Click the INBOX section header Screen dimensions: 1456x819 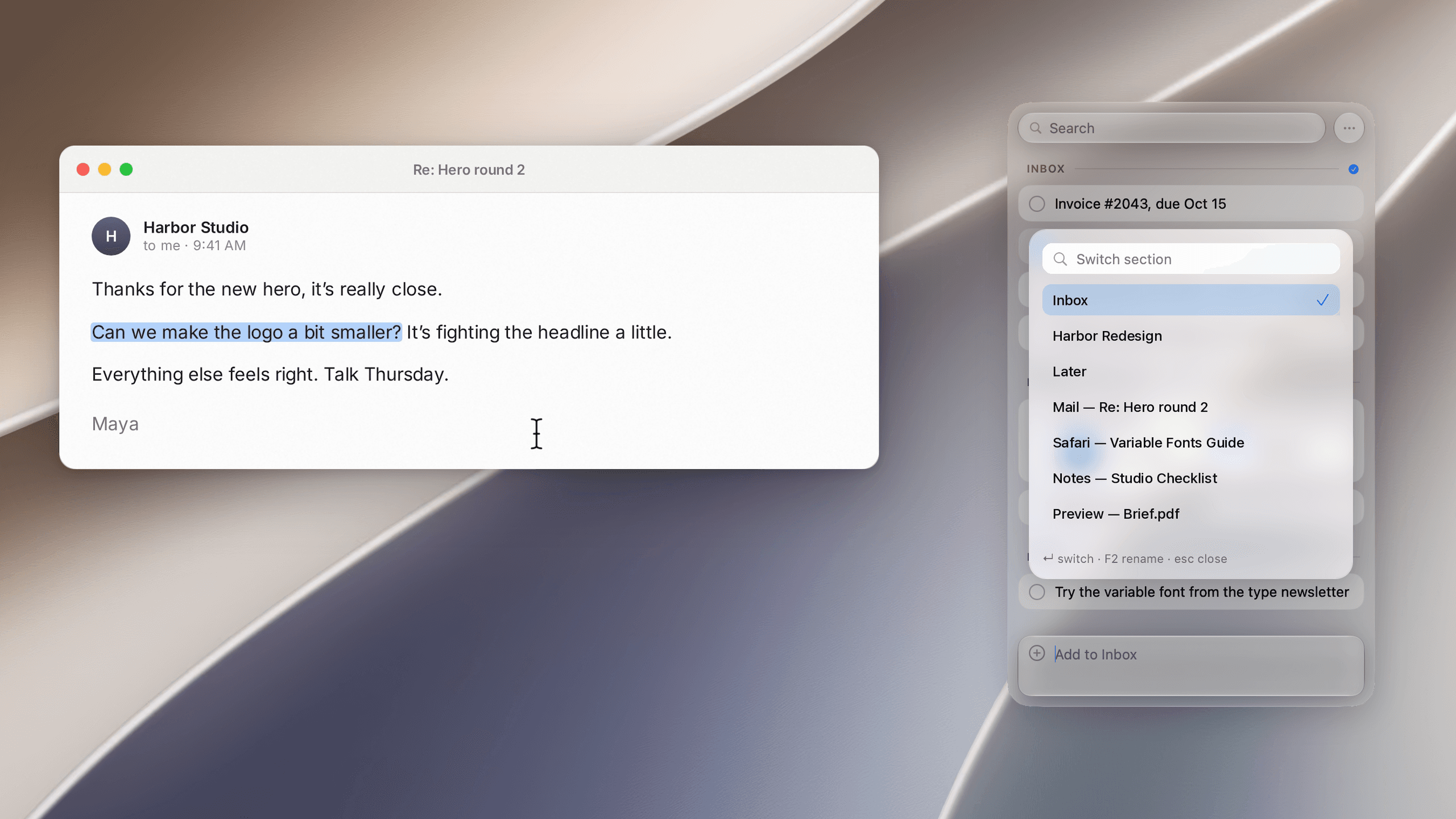(x=1045, y=169)
